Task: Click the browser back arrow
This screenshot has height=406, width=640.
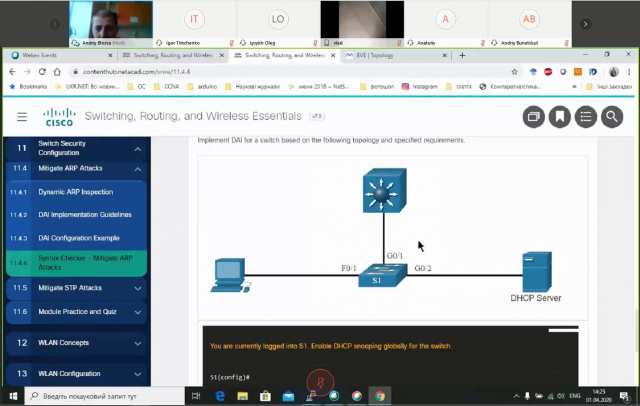Action: point(11,72)
